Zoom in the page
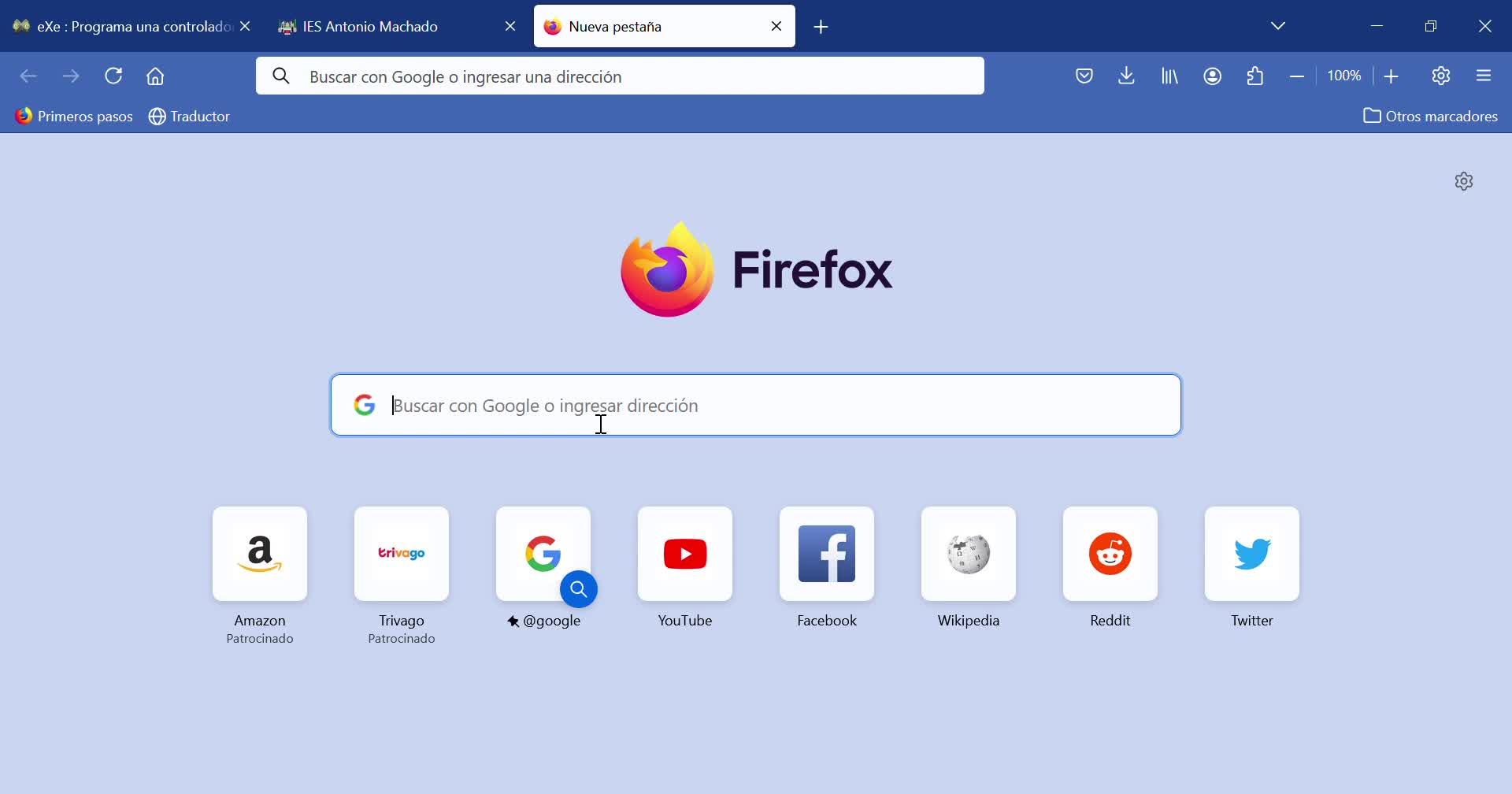The height and width of the screenshot is (794, 1512). [1392, 76]
